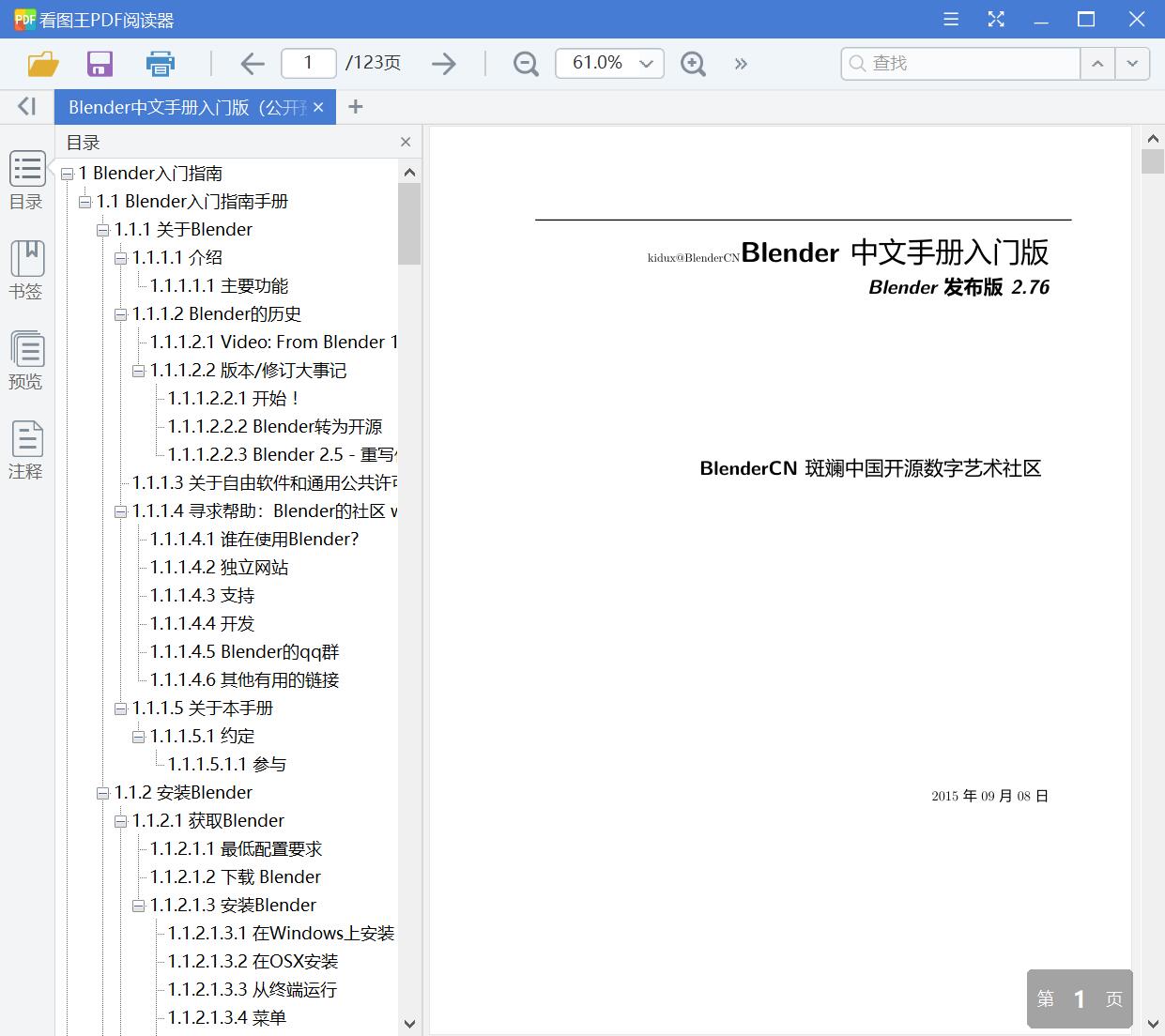Find next search result with down arrow
This screenshot has width=1165, height=1036.
1132,64
